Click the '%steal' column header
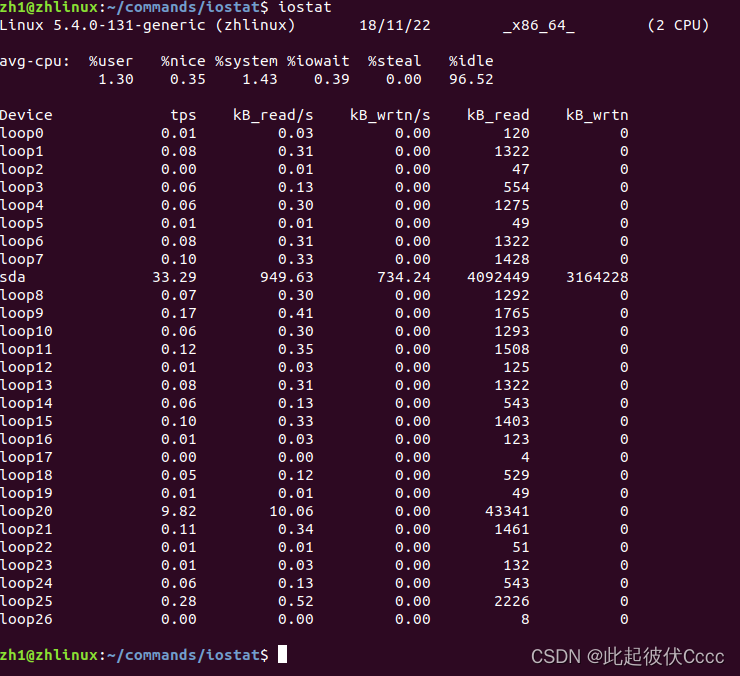 [395, 61]
